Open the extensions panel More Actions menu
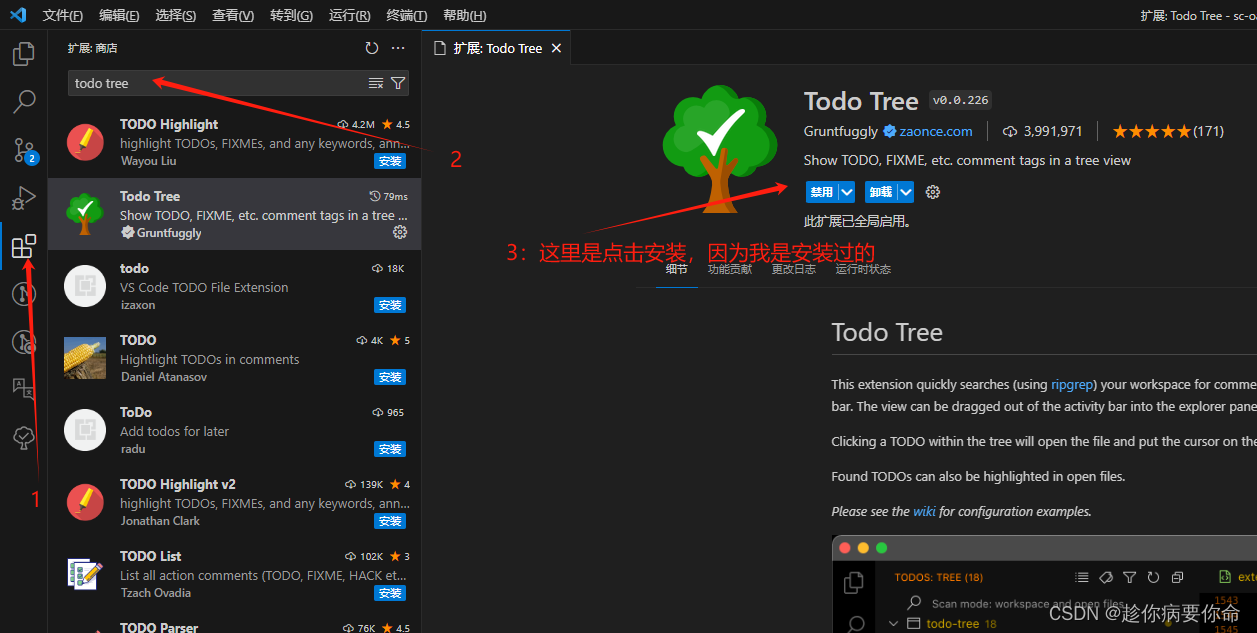 397,47
